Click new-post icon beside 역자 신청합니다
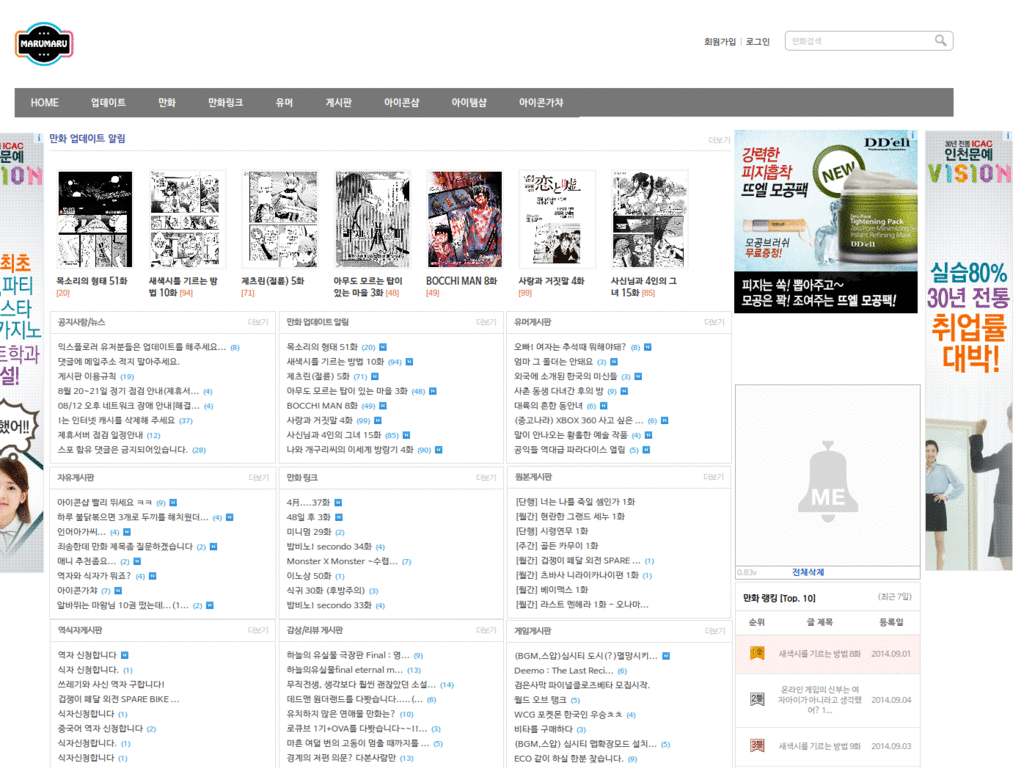The height and width of the screenshot is (768, 1024). tap(125, 655)
